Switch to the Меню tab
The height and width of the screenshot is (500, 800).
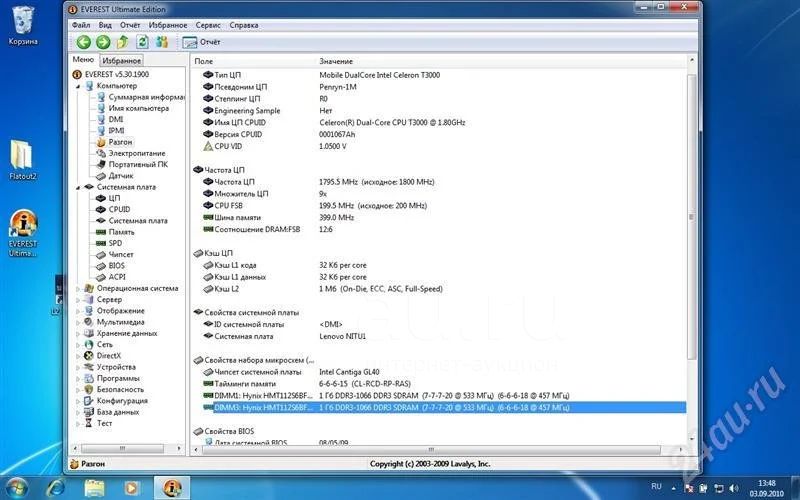pyautogui.click(x=83, y=60)
